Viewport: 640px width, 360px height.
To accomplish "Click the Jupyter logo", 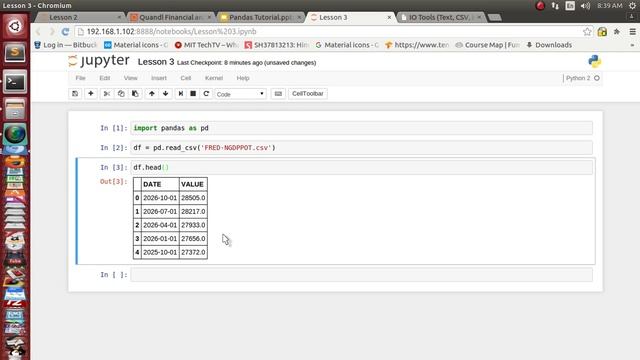I will [99, 61].
